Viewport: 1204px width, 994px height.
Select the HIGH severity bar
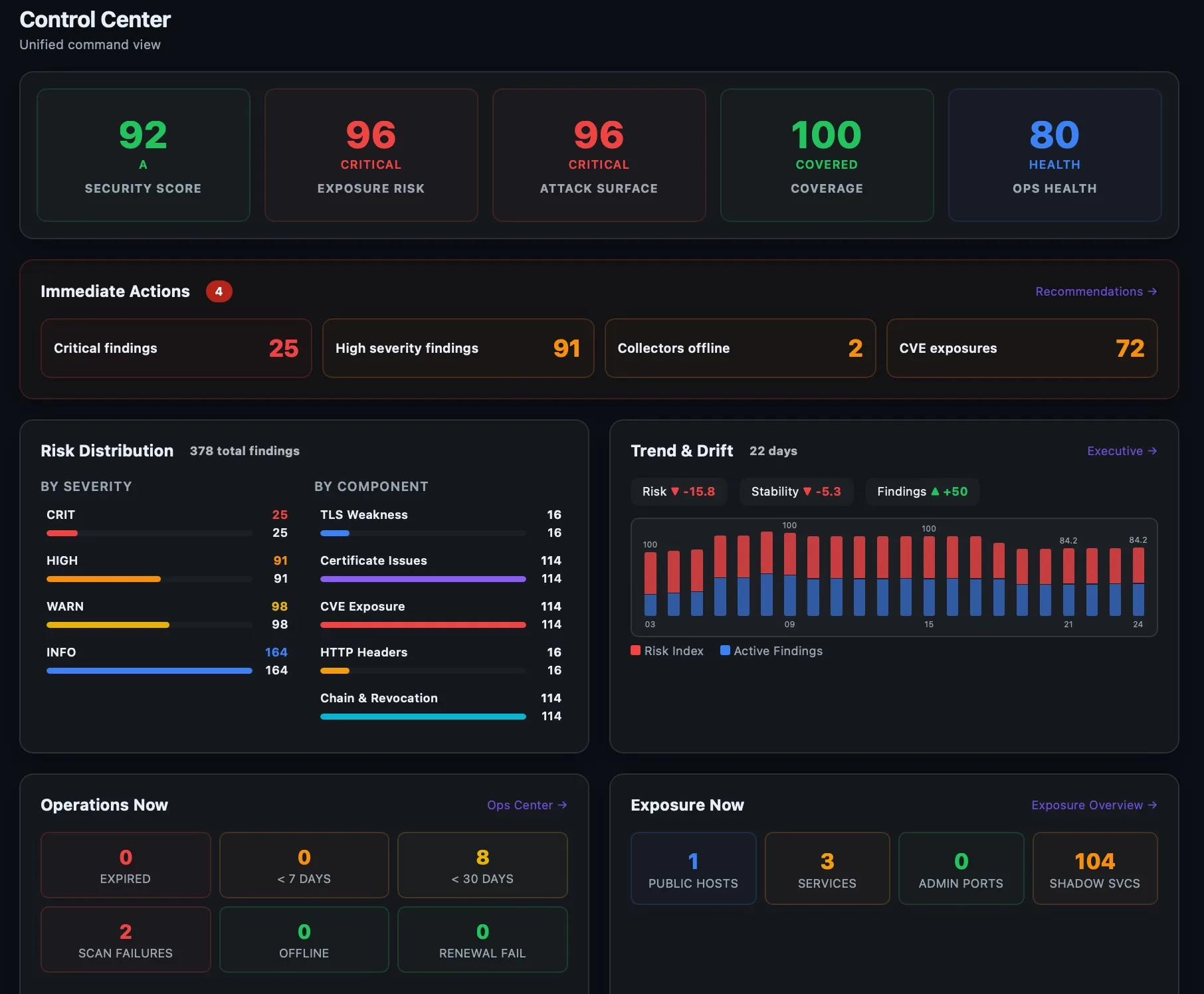point(150,579)
